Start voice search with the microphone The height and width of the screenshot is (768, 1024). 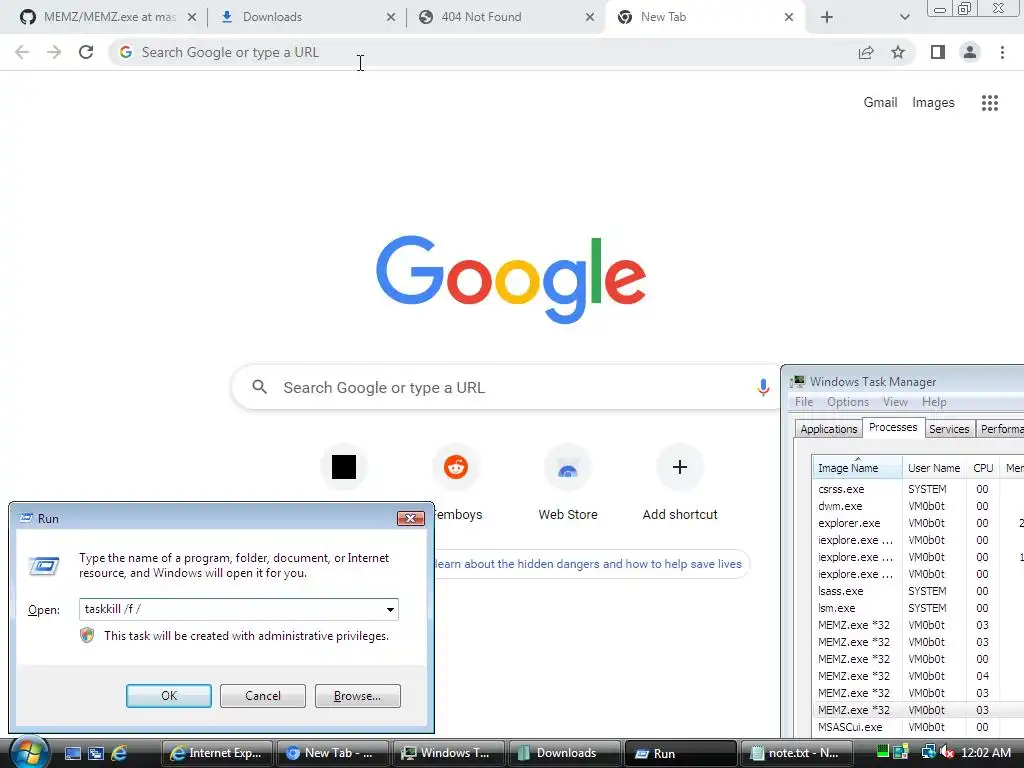(x=763, y=387)
